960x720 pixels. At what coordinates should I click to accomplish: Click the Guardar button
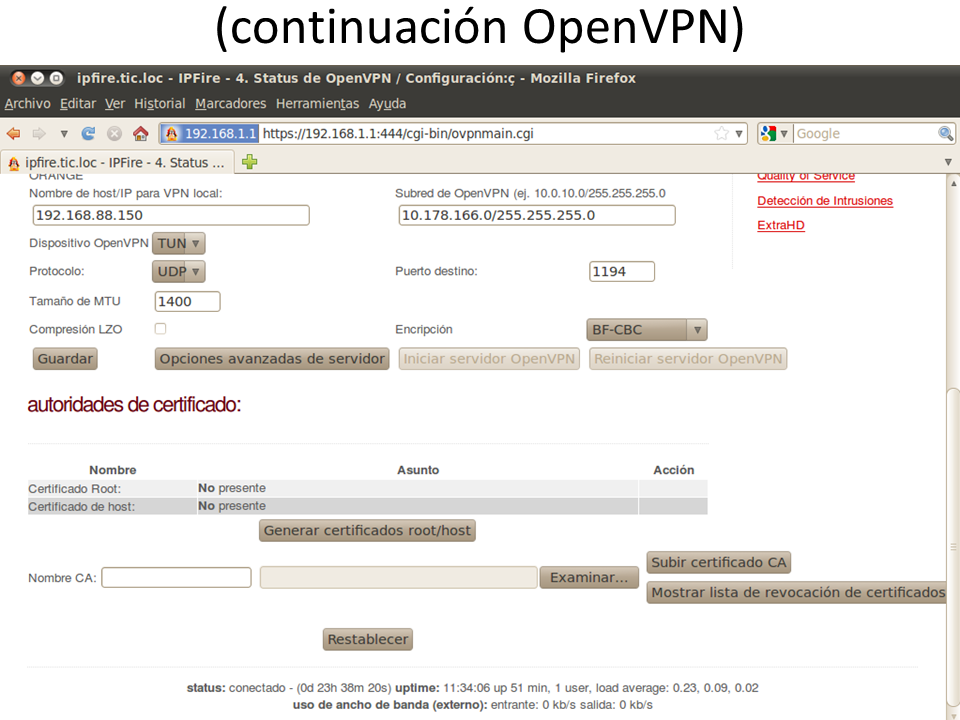(65, 359)
